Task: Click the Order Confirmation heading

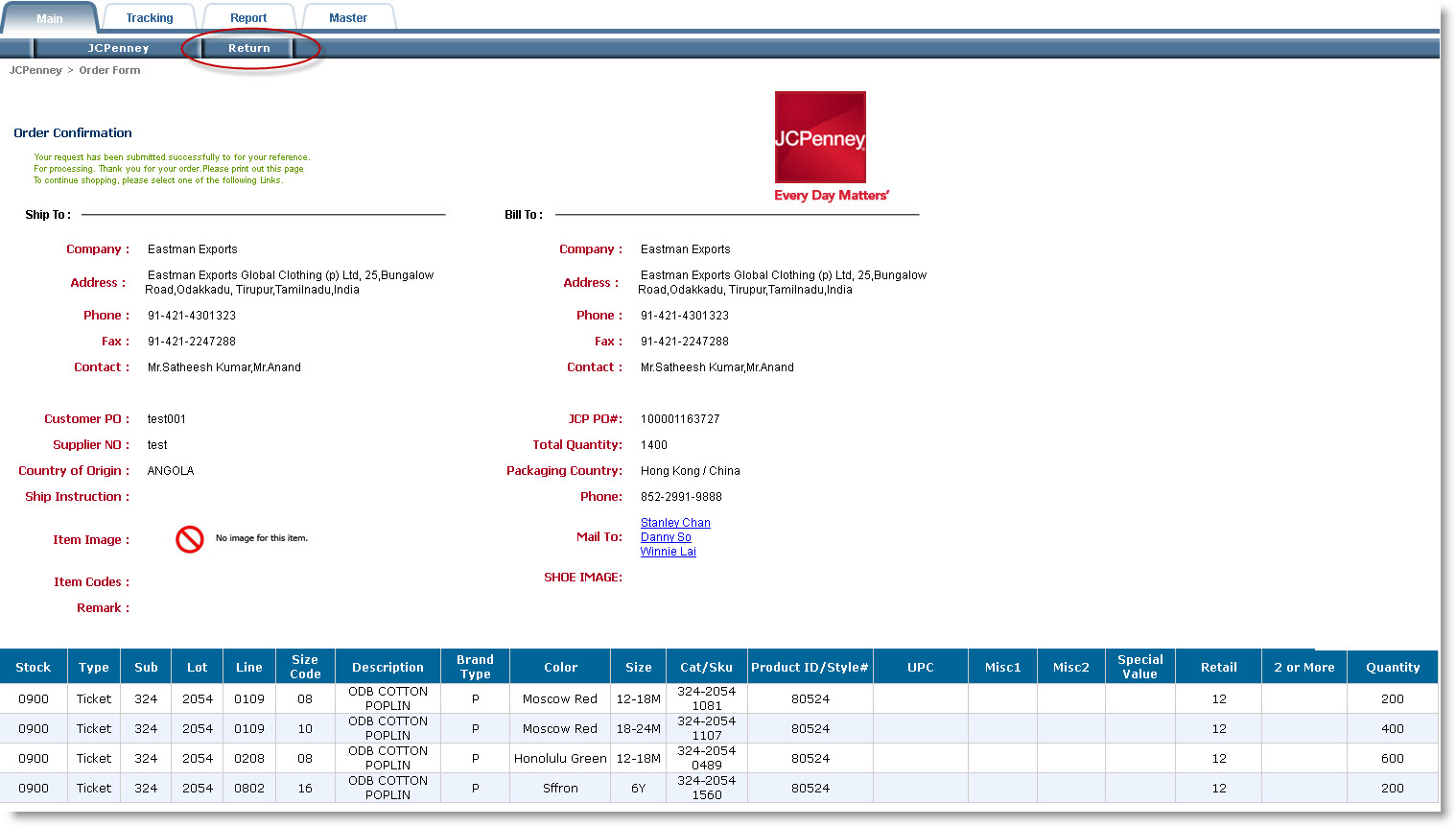Action: click(73, 133)
